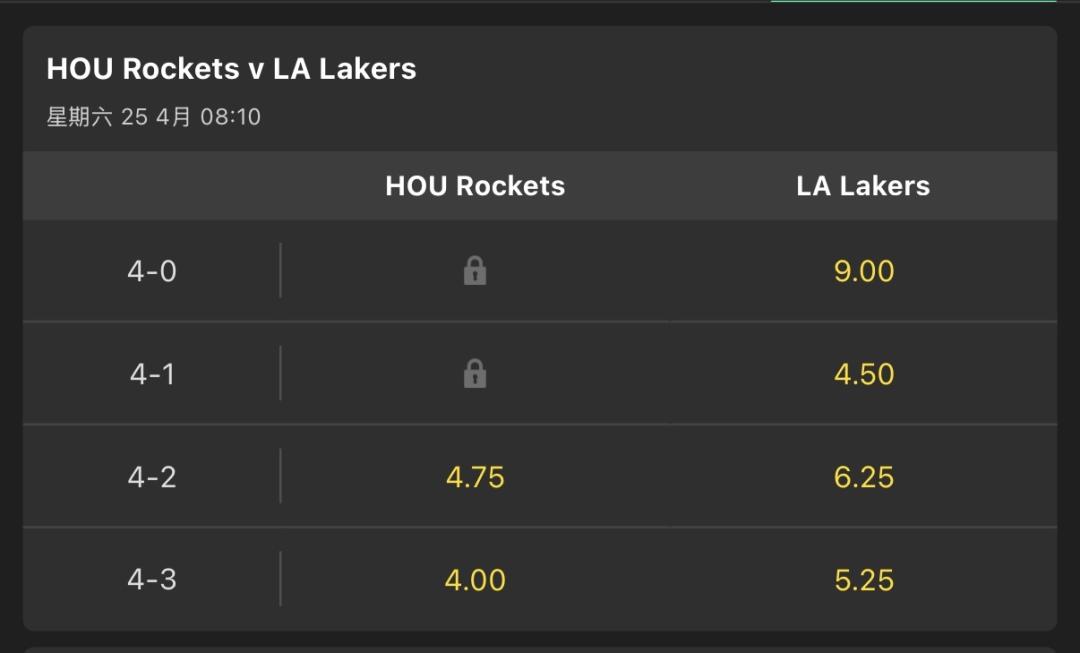Click the 4-0 series score label

152,271
